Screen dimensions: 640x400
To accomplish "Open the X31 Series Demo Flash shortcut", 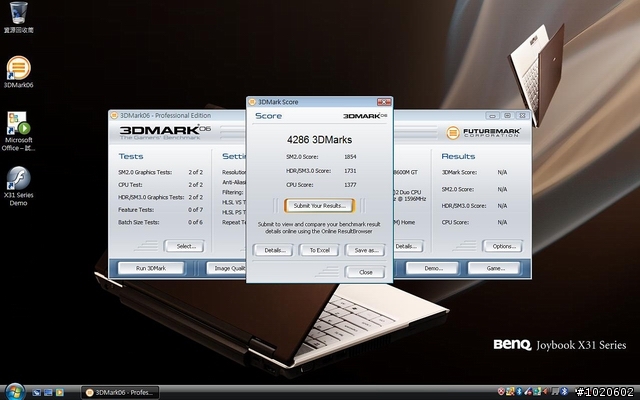I will [x=18, y=186].
